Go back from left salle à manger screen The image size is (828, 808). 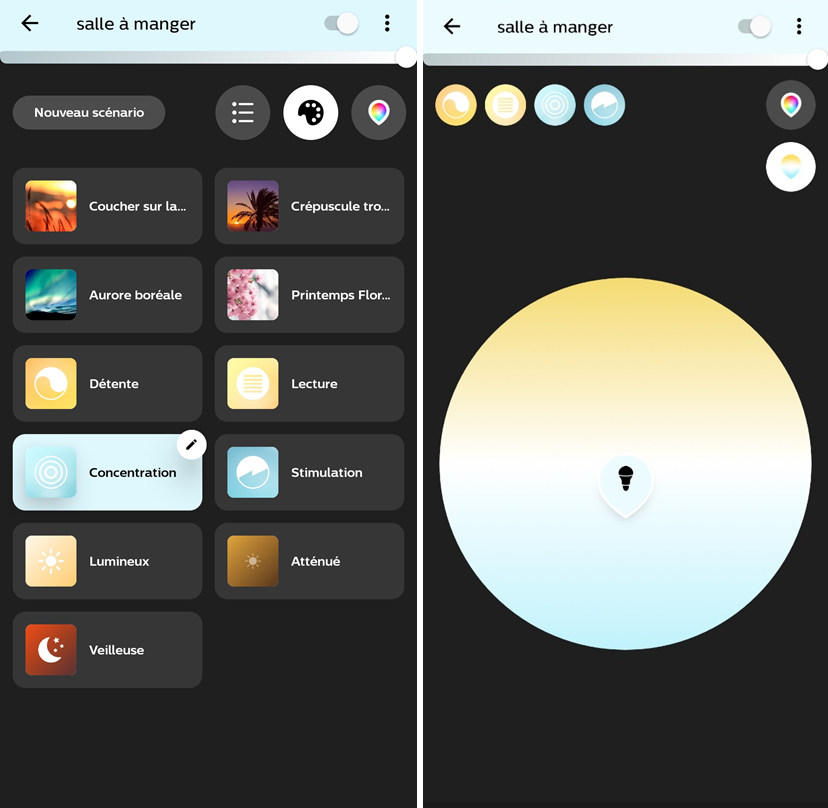pos(30,23)
